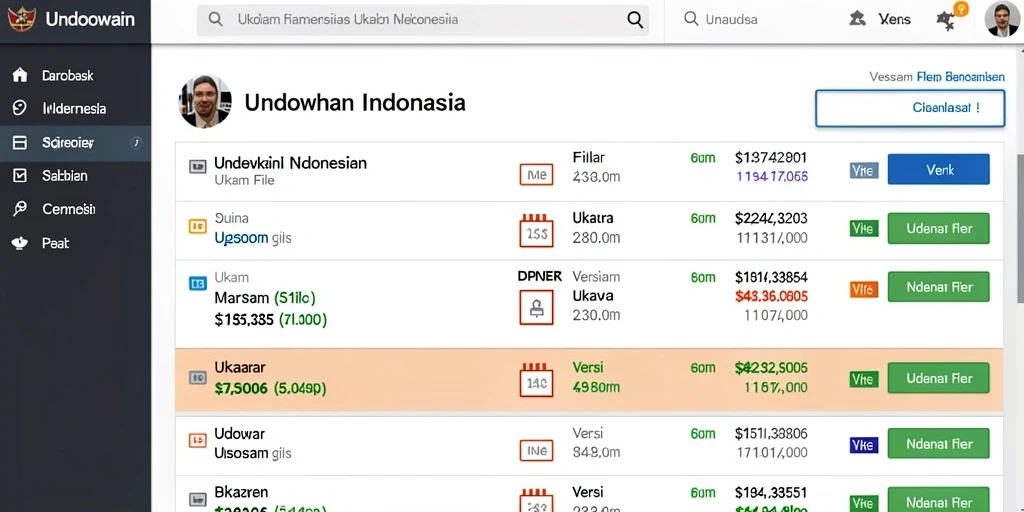Click the dark blue Vite tag in Udowar row
The image size is (1024, 512).
pos(864,445)
